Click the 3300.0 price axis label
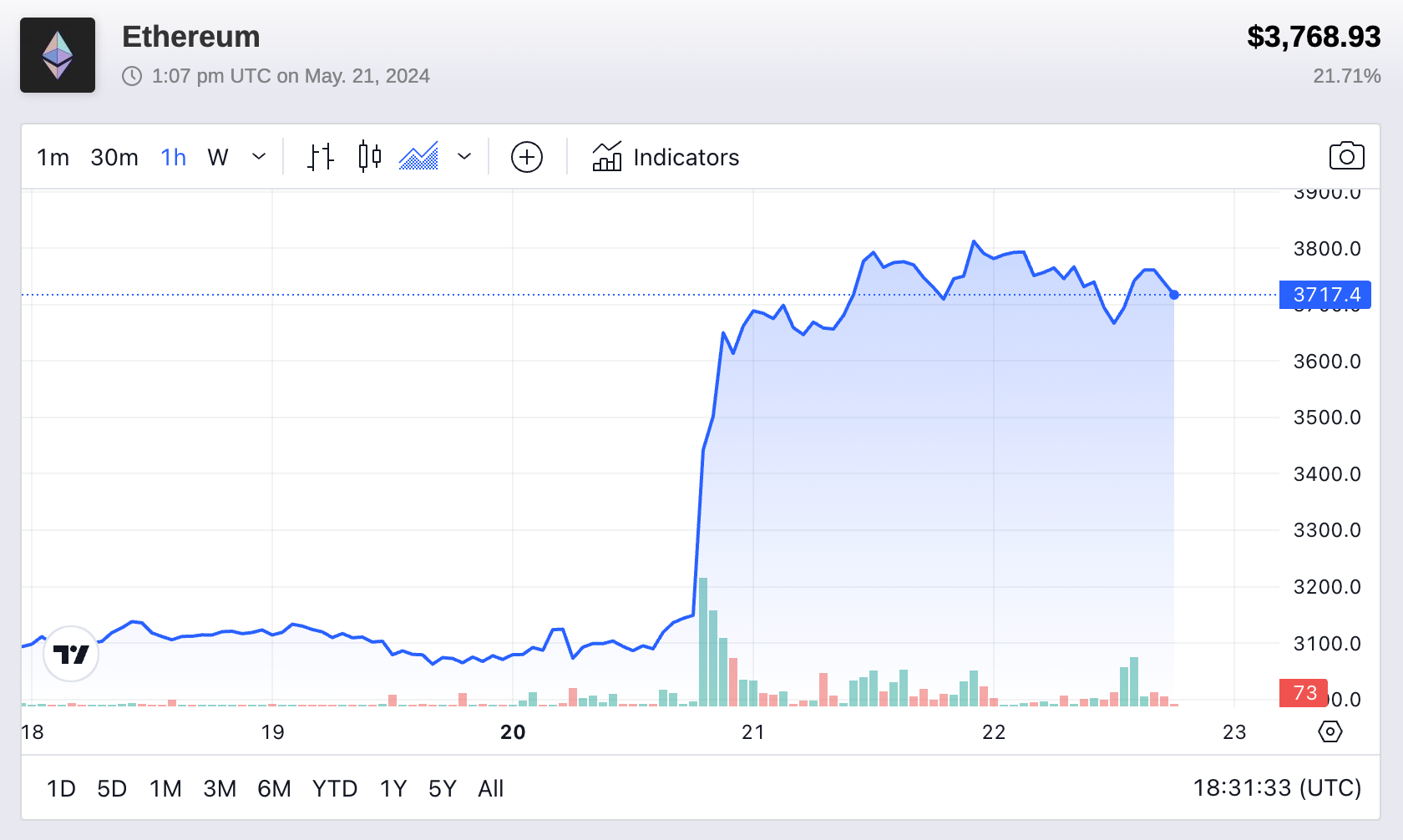1403x840 pixels. [1327, 530]
